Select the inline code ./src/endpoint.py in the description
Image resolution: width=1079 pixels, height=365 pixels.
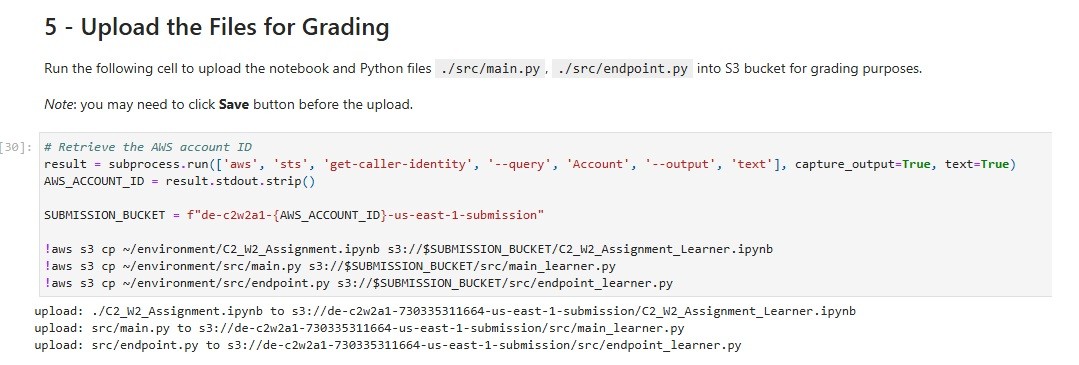coord(622,69)
